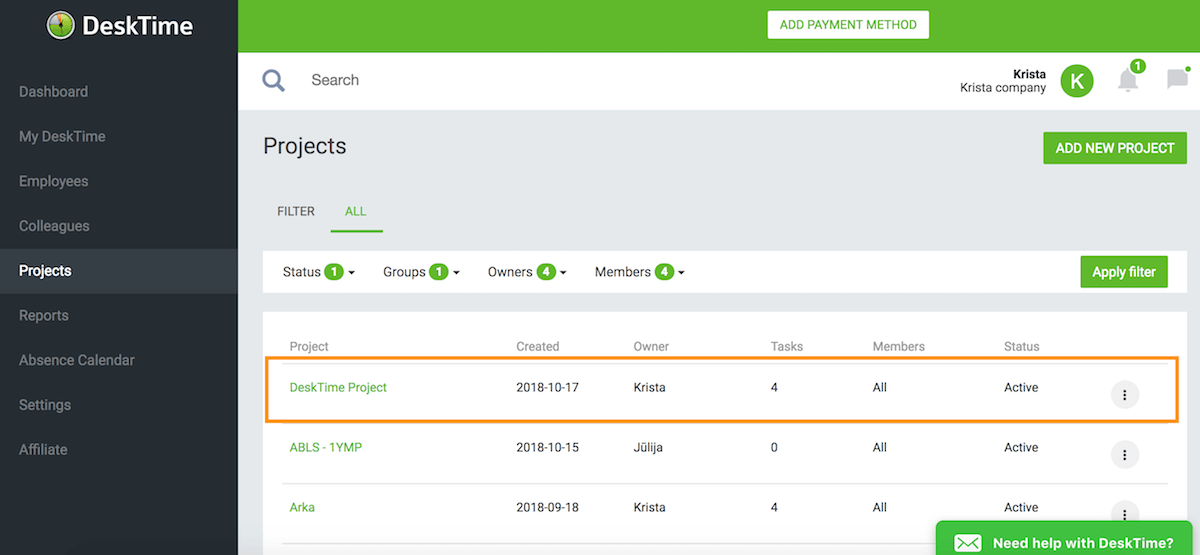This screenshot has height=555, width=1200.
Task: Open Affiliate in sidebar
Action: tap(43, 450)
